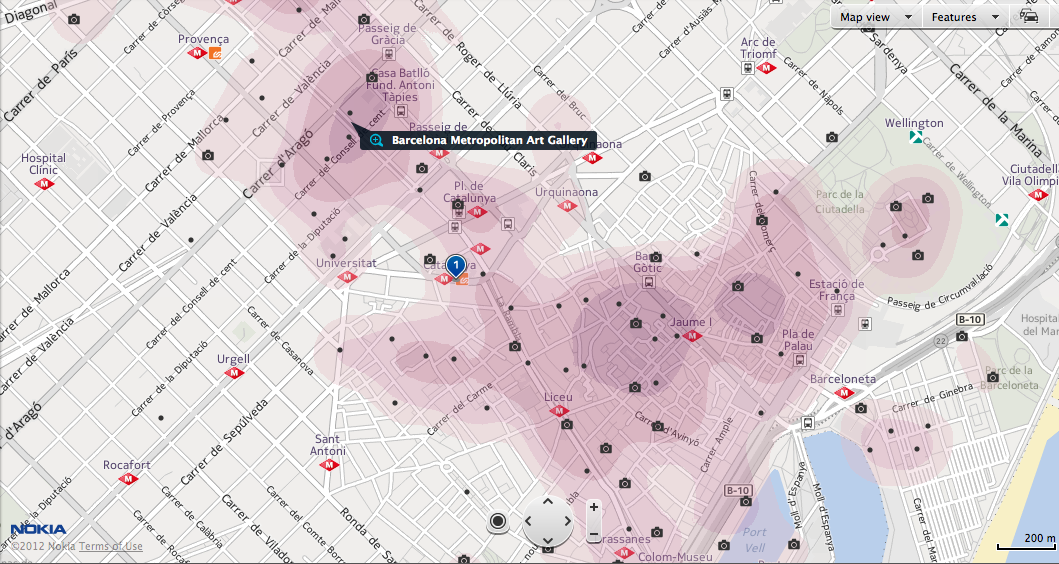Click the camera icon near Diagonal label
The image size is (1059, 564).
click(74, 20)
